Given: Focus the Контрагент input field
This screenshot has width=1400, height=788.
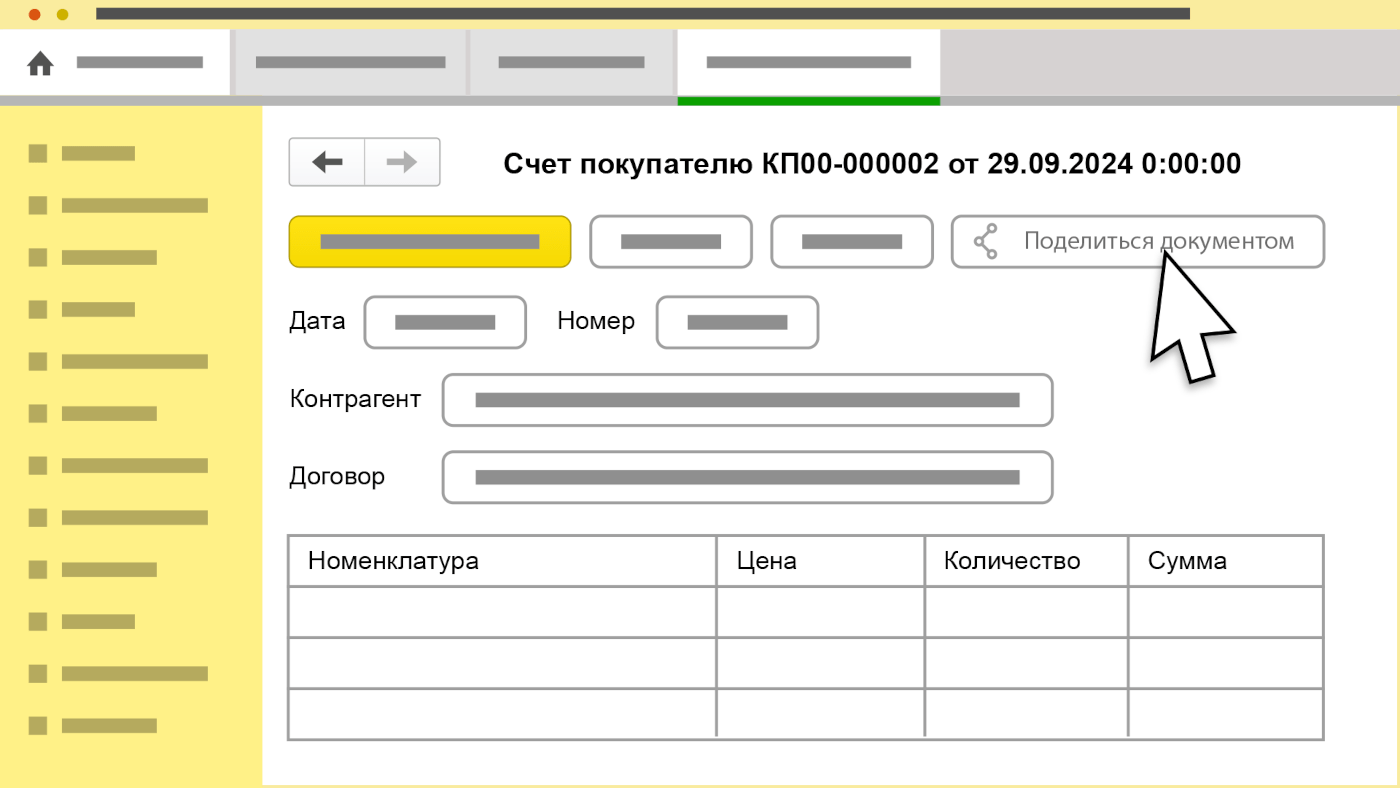Looking at the screenshot, I should (x=748, y=400).
